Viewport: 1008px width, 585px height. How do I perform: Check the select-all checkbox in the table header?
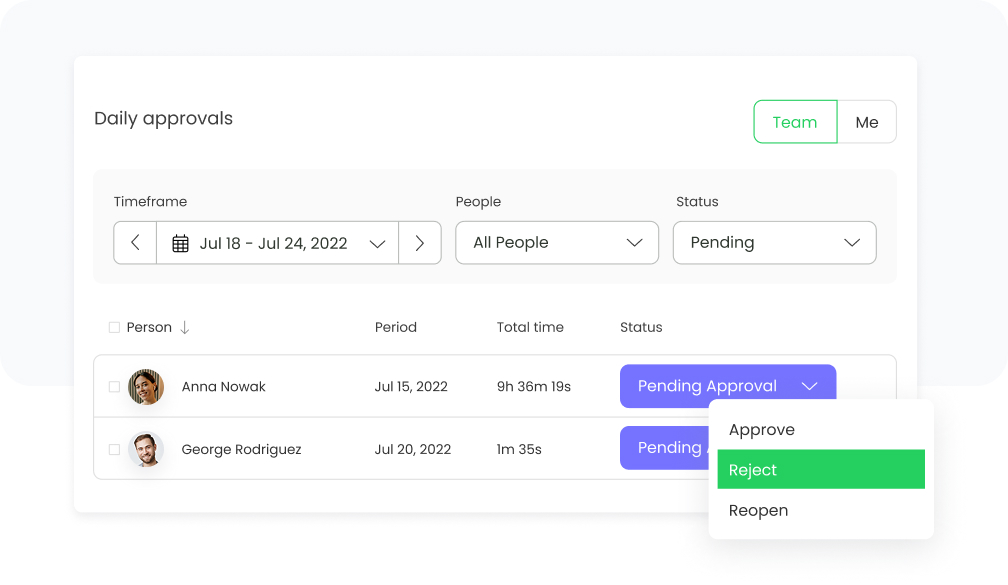coord(114,327)
